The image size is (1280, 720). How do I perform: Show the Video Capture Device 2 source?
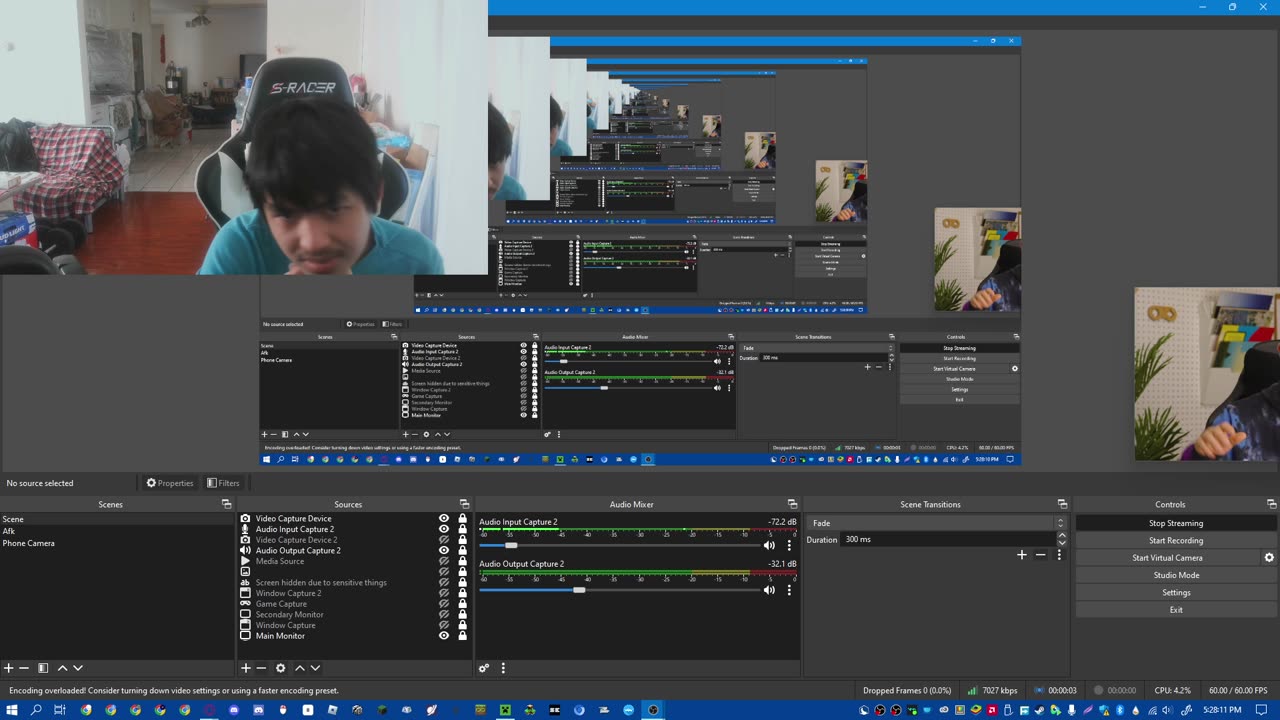pos(444,540)
